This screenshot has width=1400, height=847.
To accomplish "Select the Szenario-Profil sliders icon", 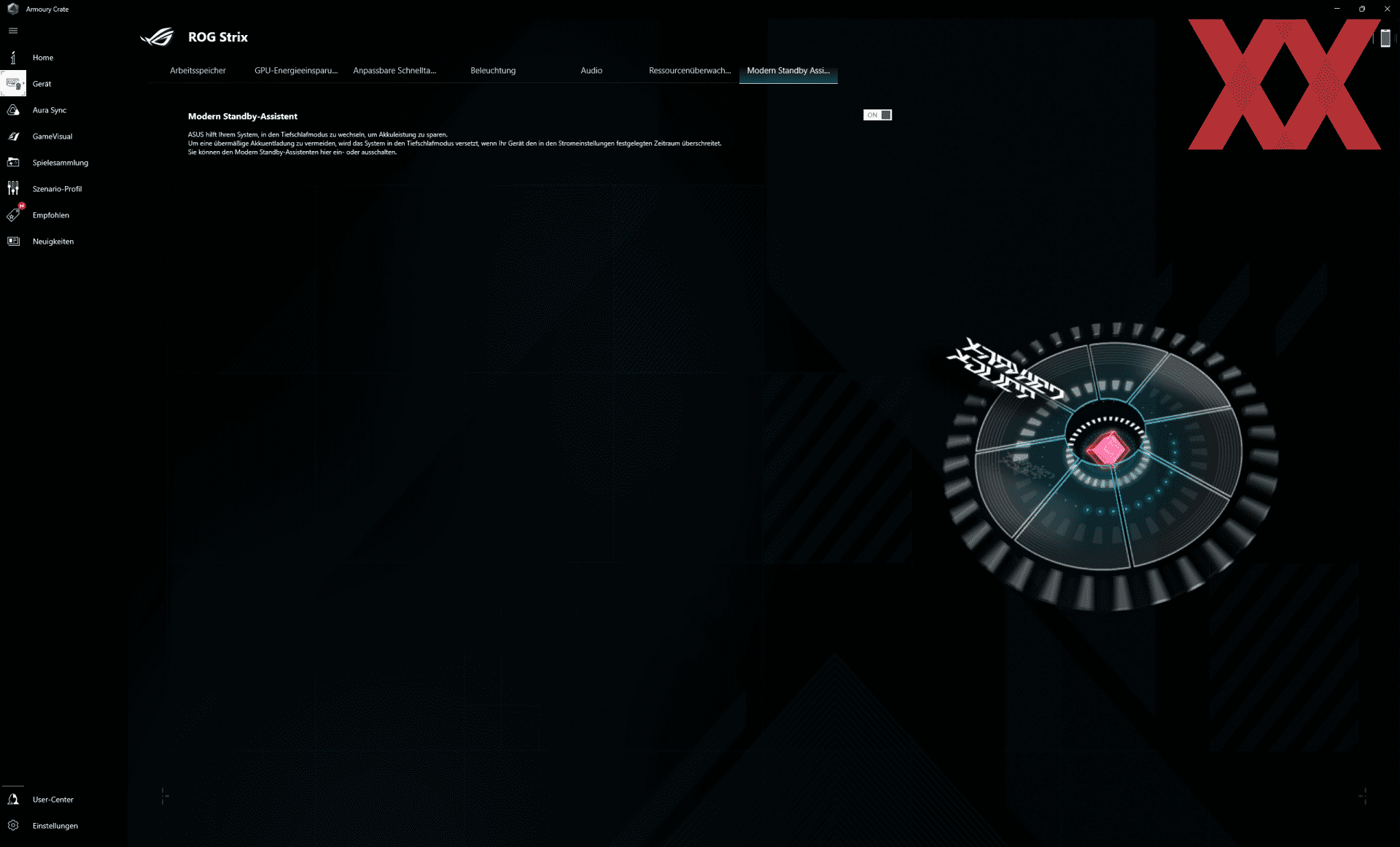I will click(13, 189).
